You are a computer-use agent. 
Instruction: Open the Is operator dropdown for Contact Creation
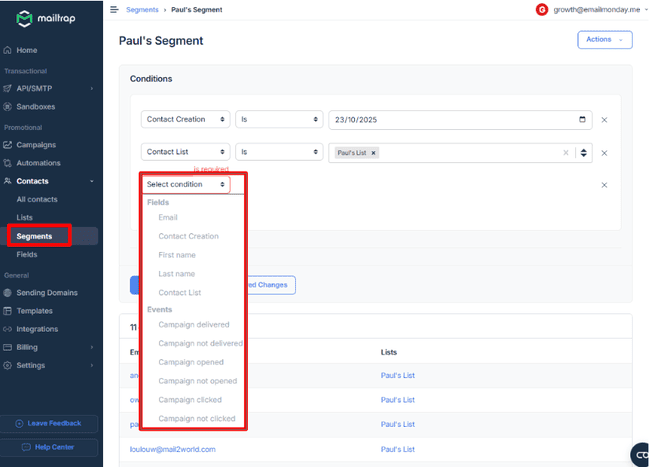tap(279, 119)
